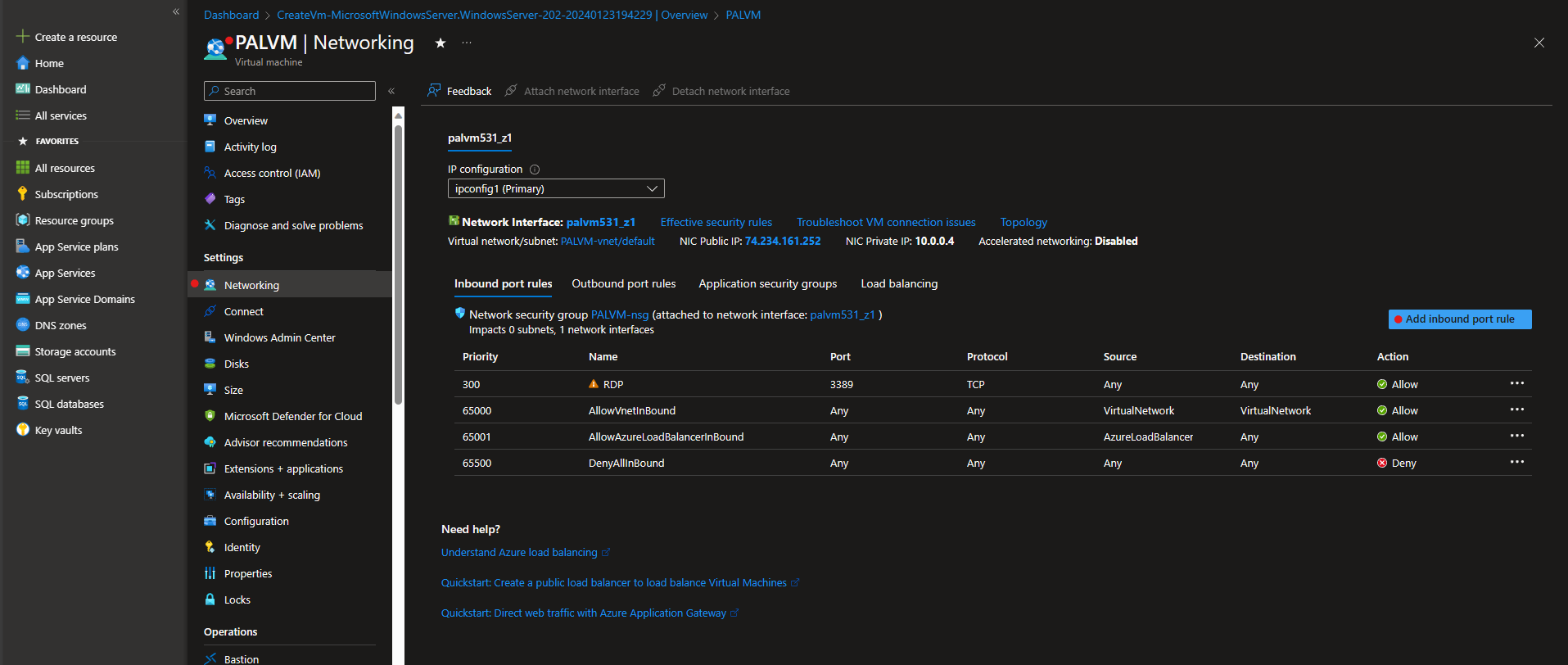Open ellipsis menu for AllowVnetInBound rule
The height and width of the screenshot is (665, 1568).
pyautogui.click(x=1517, y=409)
